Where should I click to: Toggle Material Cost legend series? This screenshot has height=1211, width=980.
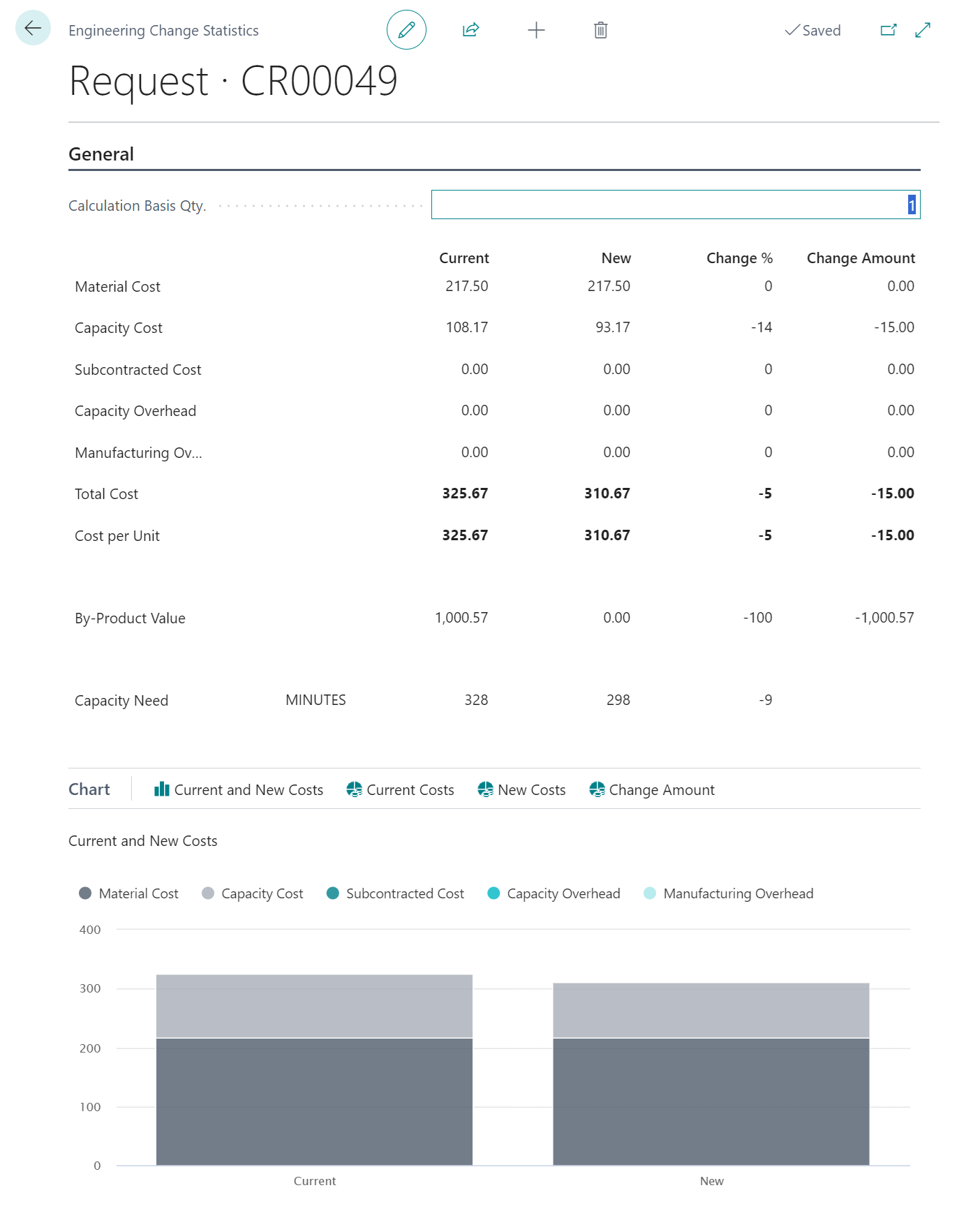coord(129,893)
